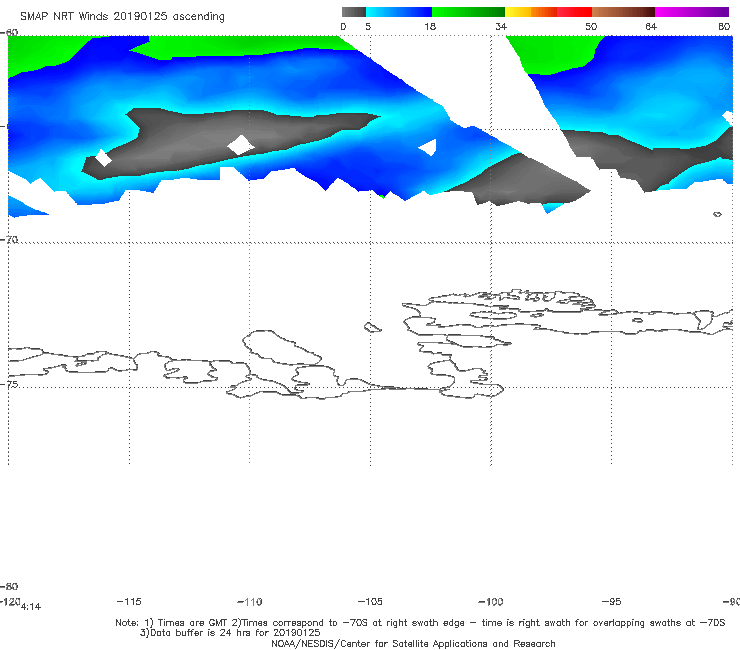
Task: Click the color bar label '34'
Action: click(x=501, y=27)
